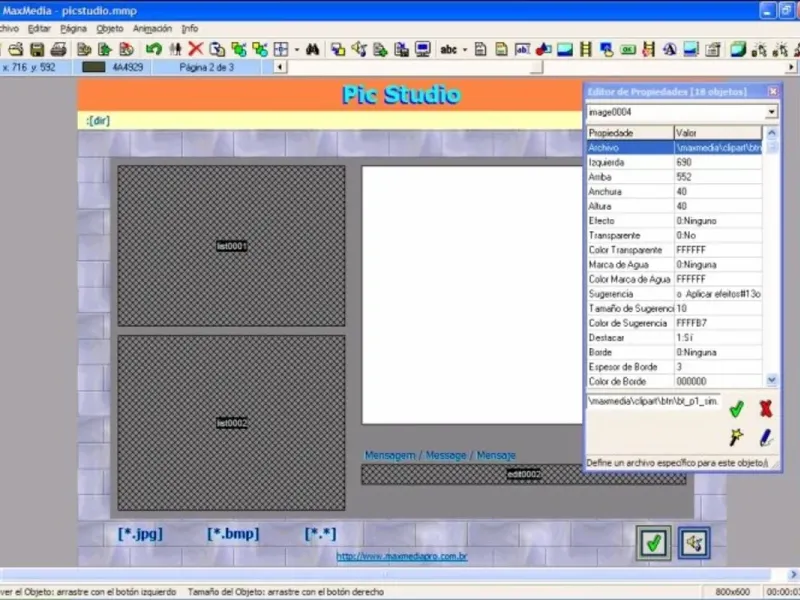Select the edit0002 field on canvas
800x600 pixels.
524,474
